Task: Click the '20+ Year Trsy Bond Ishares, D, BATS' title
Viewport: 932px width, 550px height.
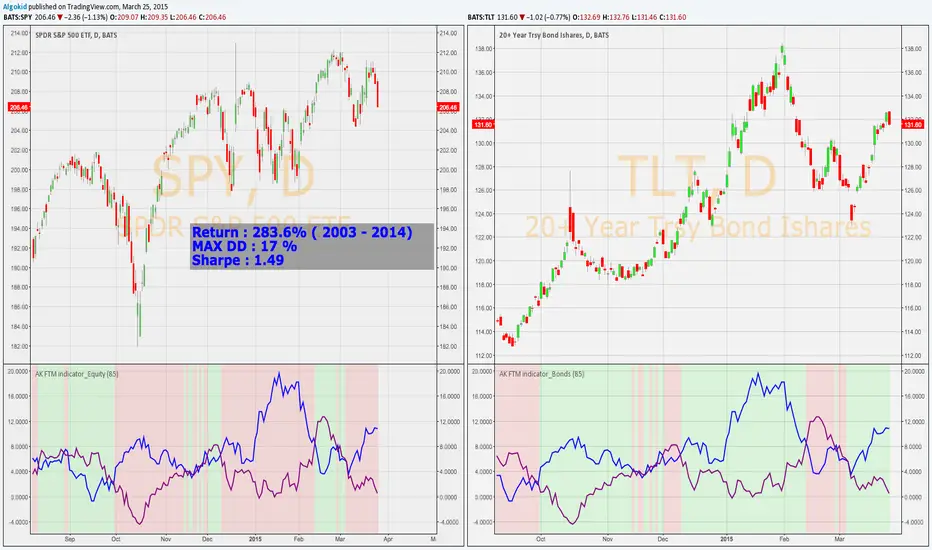Action: (554, 35)
